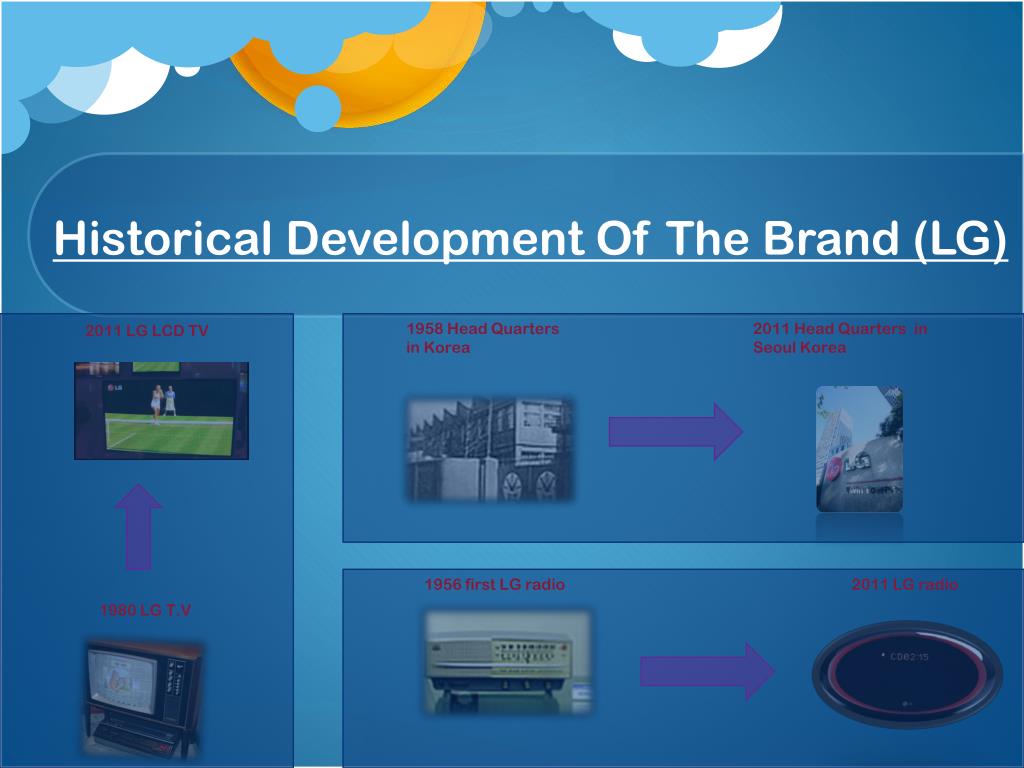1024x768 pixels.
Task: Select the 1956 first LG radio caption
Action: pos(494,584)
